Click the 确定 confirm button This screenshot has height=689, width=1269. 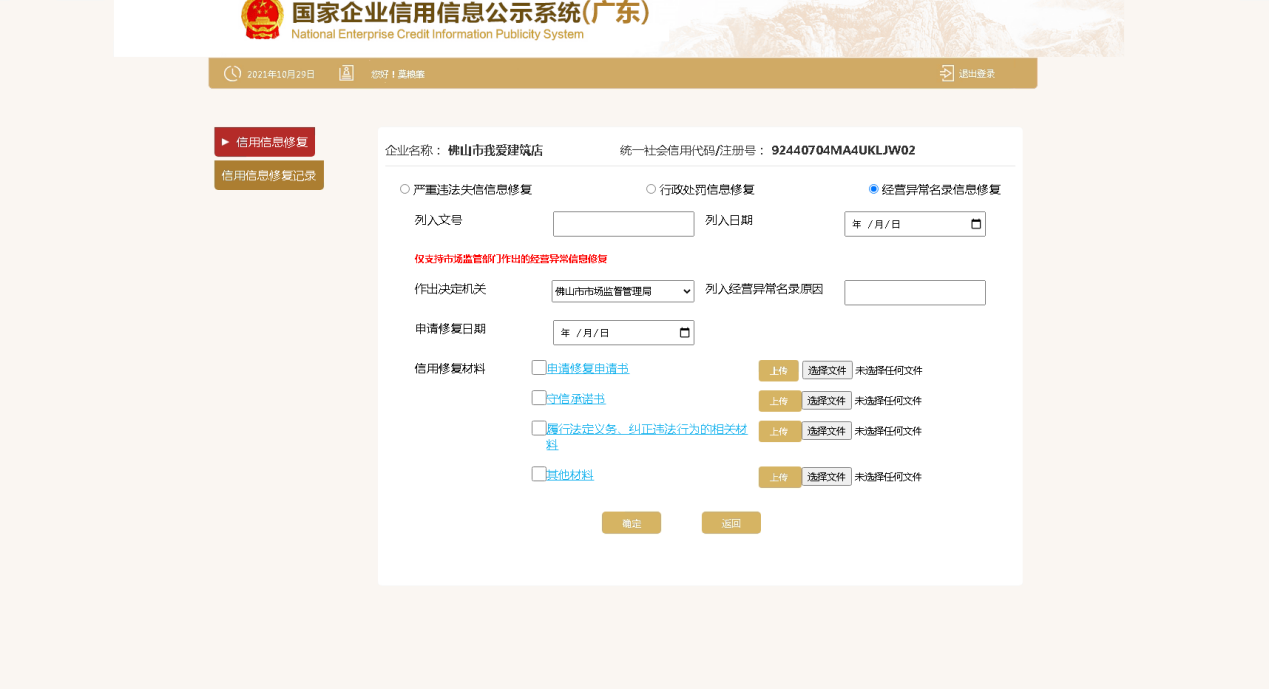pos(631,523)
